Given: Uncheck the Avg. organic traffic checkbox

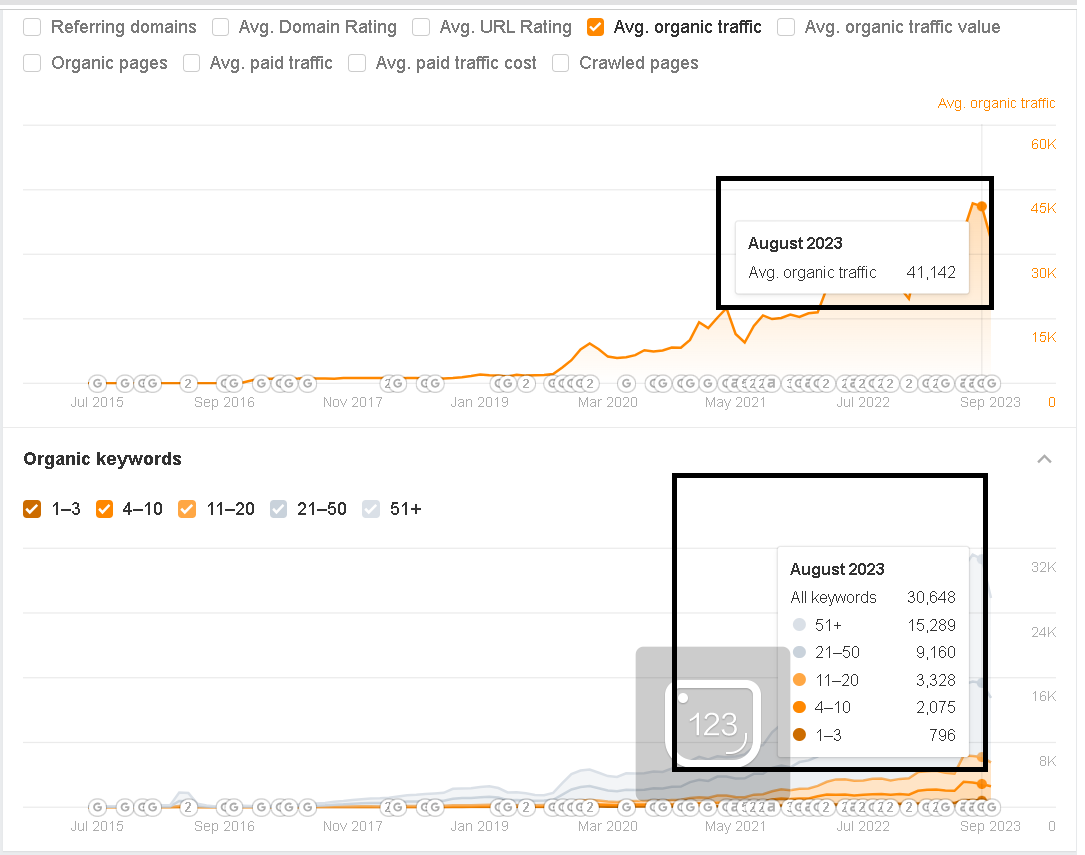Looking at the screenshot, I should point(596,27).
